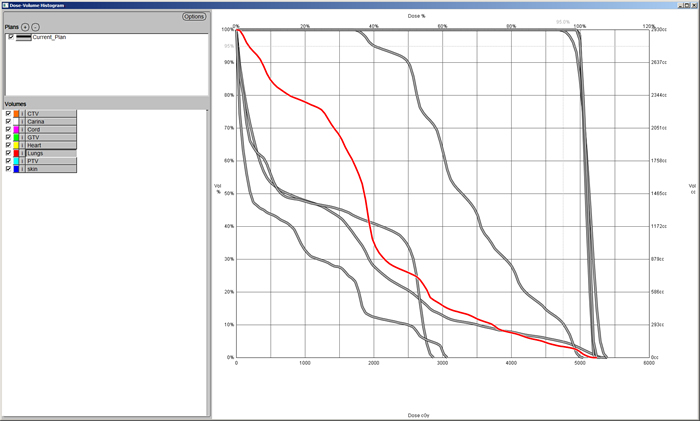Click the remove plan minus icon
The height and width of the screenshot is (421, 700).
coord(35,27)
